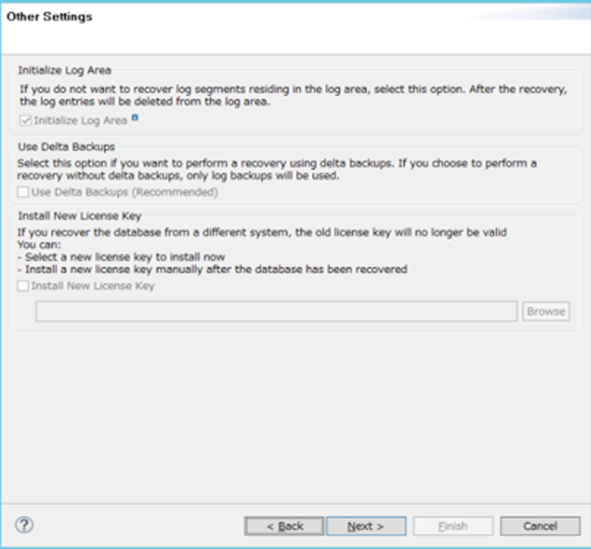The height and width of the screenshot is (549, 591).
Task: Go to the previous step with Back
Action: tap(284, 526)
